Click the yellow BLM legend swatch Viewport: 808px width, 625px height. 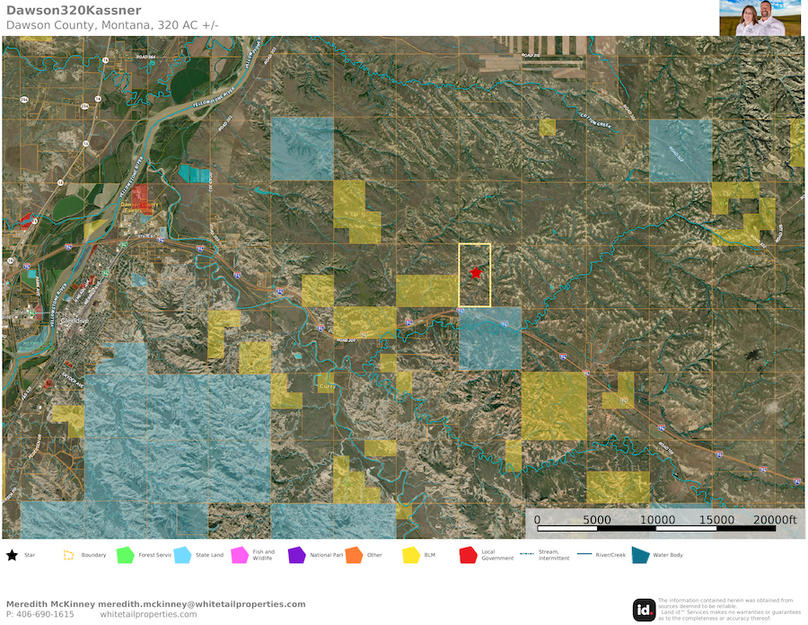(x=410, y=554)
